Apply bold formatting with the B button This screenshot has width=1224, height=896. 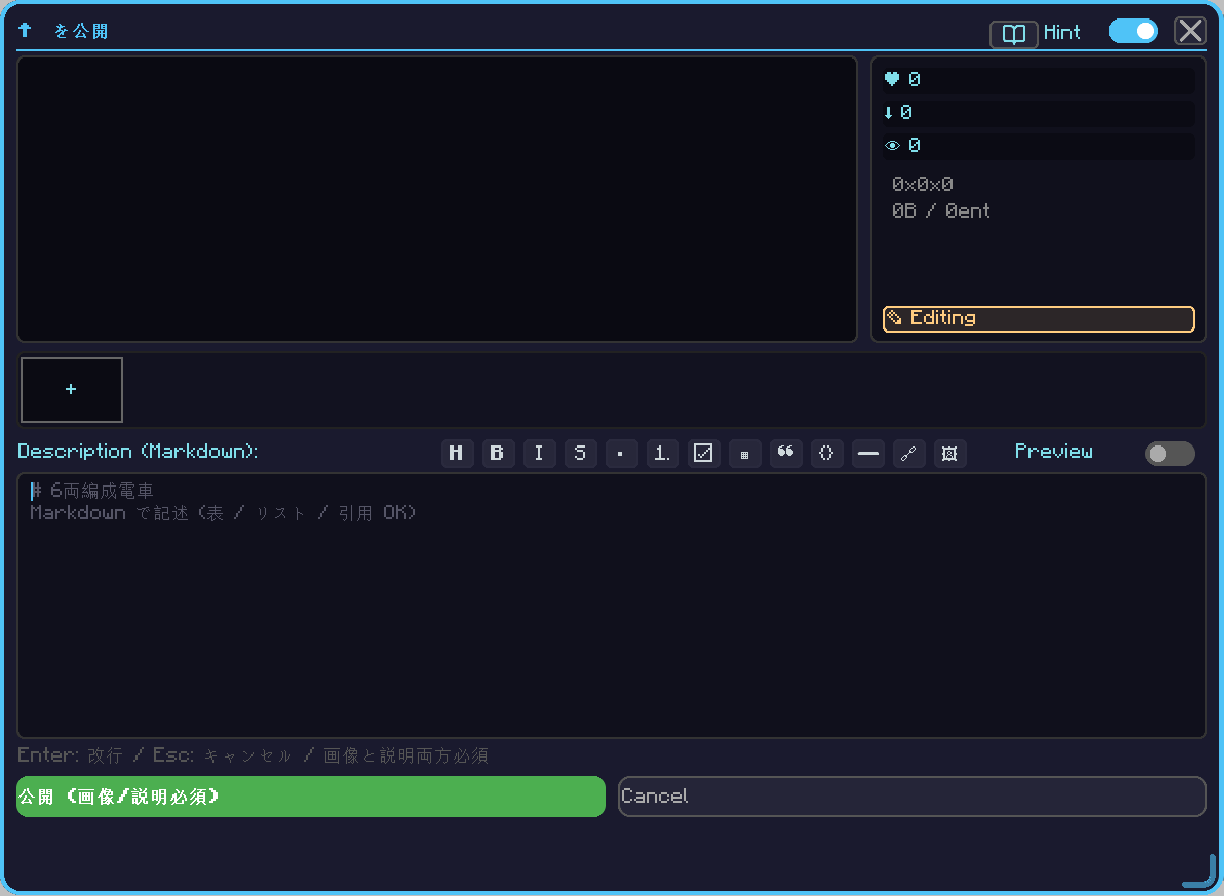[498, 453]
